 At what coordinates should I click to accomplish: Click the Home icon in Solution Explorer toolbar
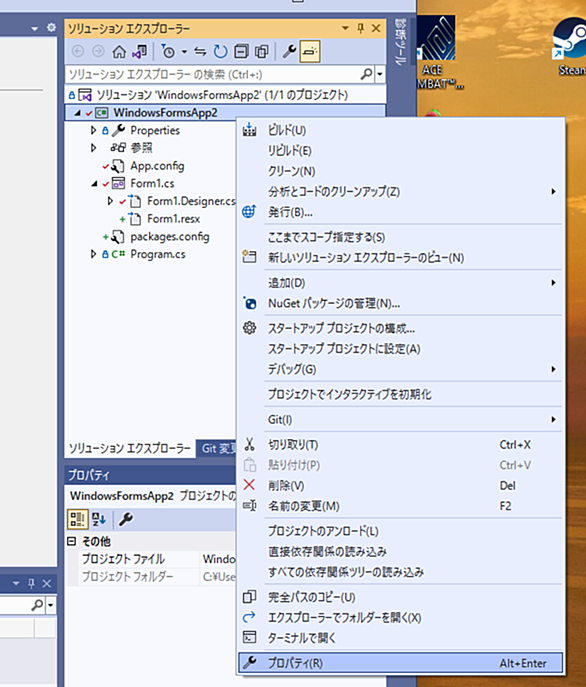pyautogui.click(x=119, y=52)
